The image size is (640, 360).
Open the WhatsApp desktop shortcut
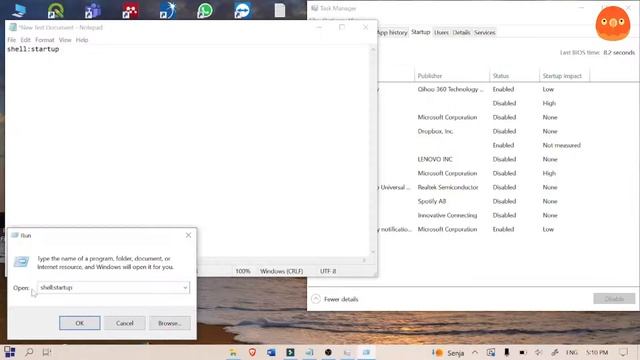pyautogui.click(x=205, y=10)
